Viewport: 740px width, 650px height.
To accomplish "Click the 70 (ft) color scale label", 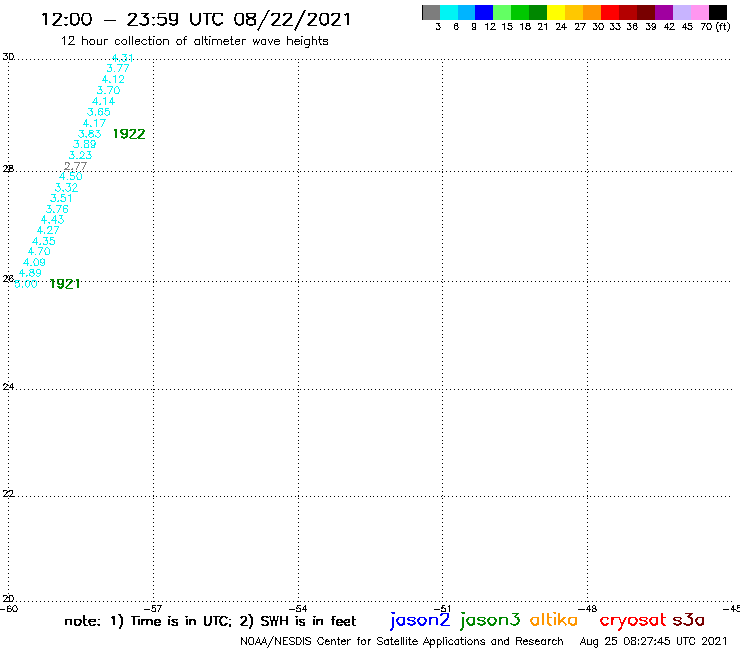I will point(715,27).
